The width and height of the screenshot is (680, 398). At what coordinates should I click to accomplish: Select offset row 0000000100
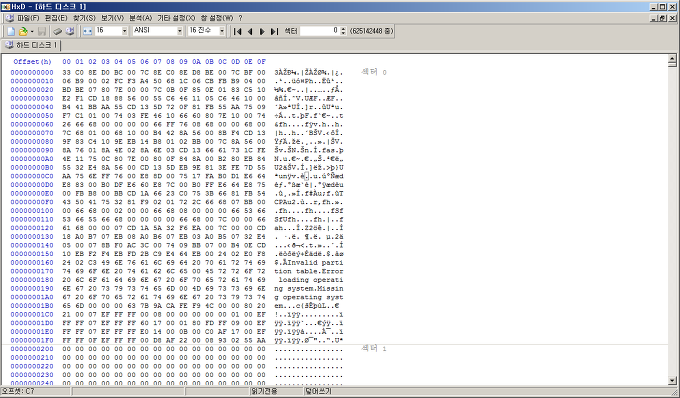(x=32, y=211)
